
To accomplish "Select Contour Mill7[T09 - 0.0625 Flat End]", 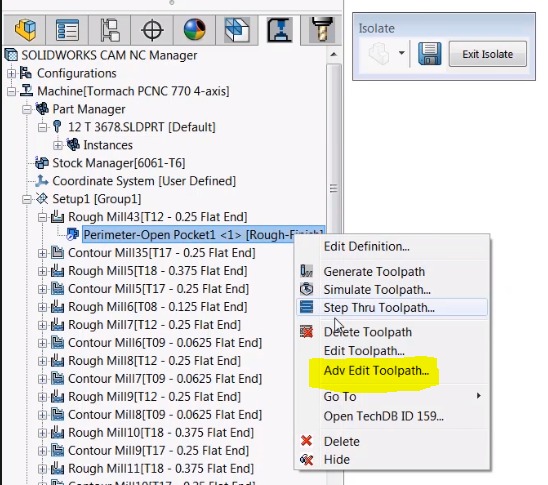I will coord(165,379).
